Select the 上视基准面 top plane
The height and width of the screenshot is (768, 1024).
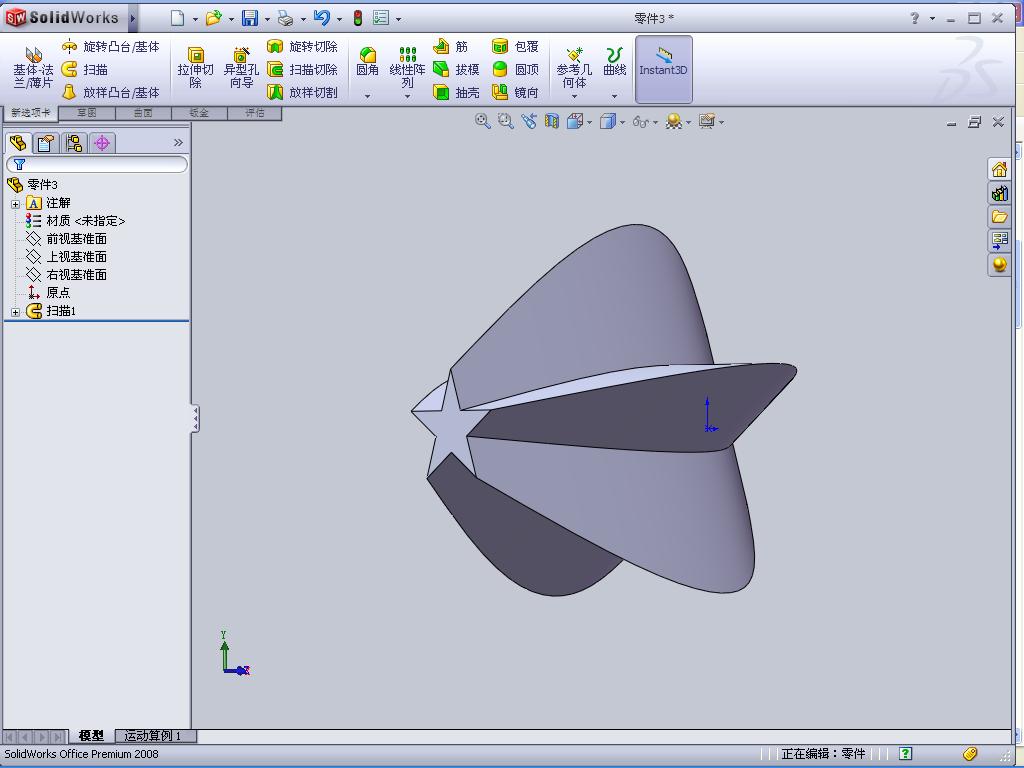point(66,257)
